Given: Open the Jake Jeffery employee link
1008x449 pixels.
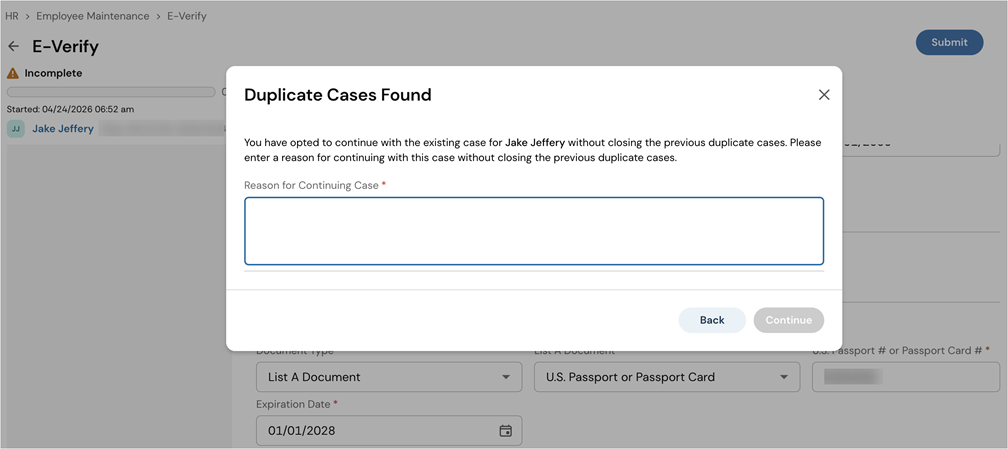Looking at the screenshot, I should [63, 129].
